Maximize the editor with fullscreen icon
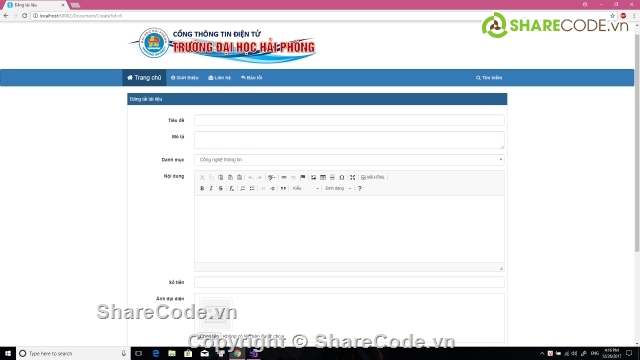The height and width of the screenshot is (360, 640). click(x=353, y=177)
